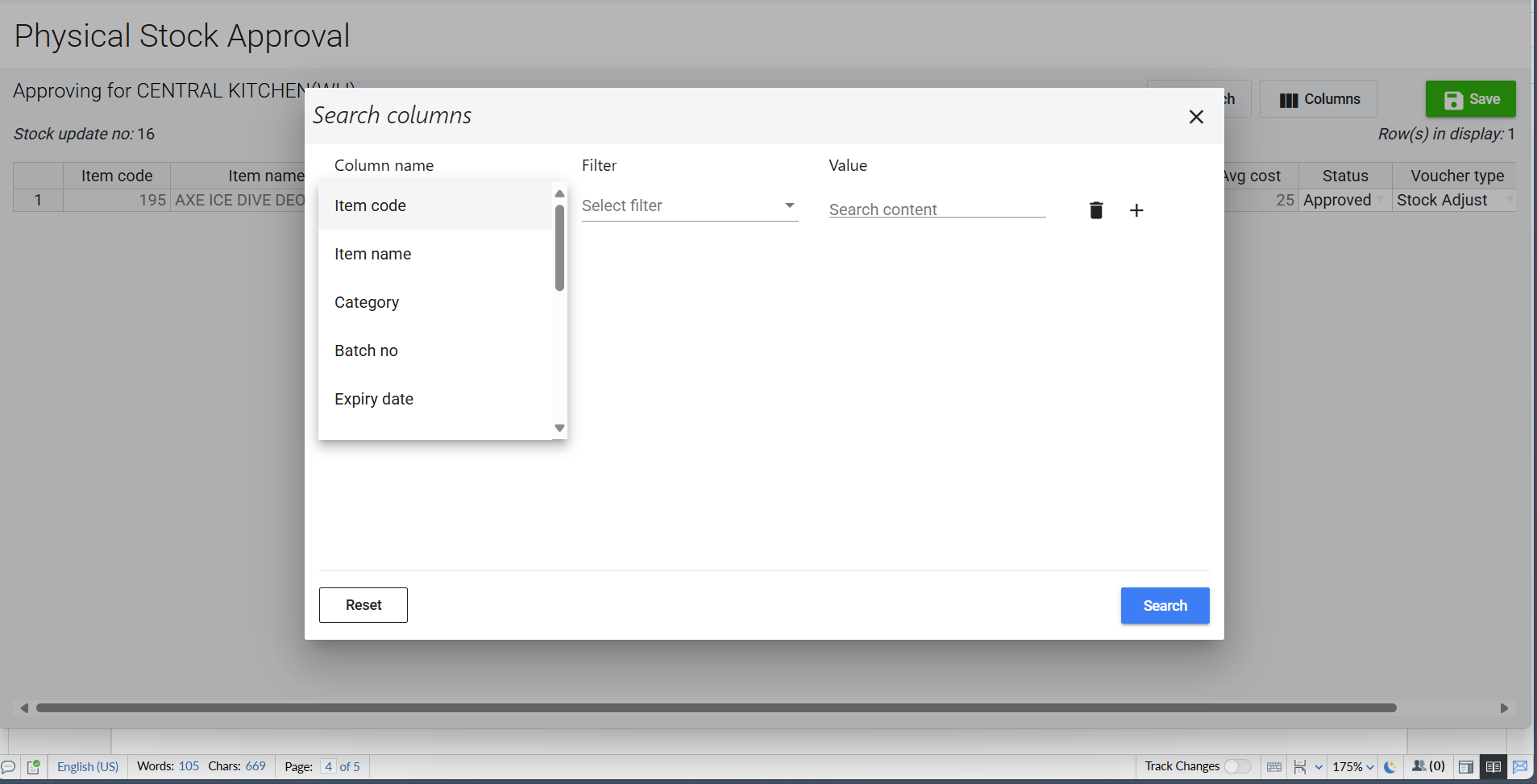Click row number 1 cell
The image size is (1537, 784).
tap(38, 200)
